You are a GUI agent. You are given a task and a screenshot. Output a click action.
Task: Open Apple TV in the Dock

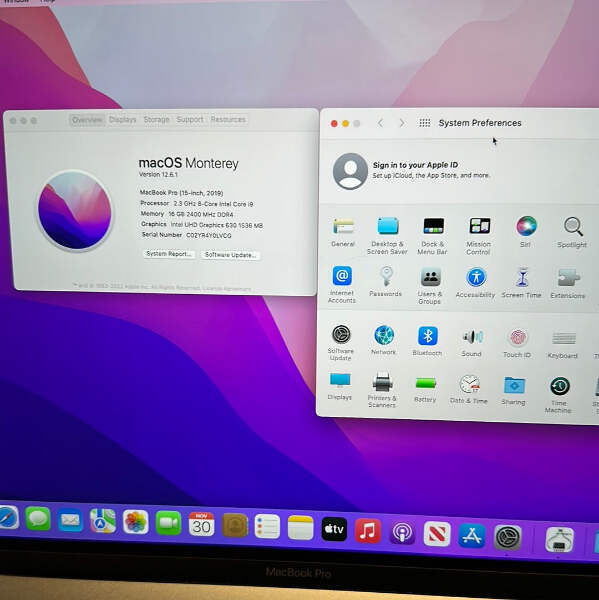(334, 530)
